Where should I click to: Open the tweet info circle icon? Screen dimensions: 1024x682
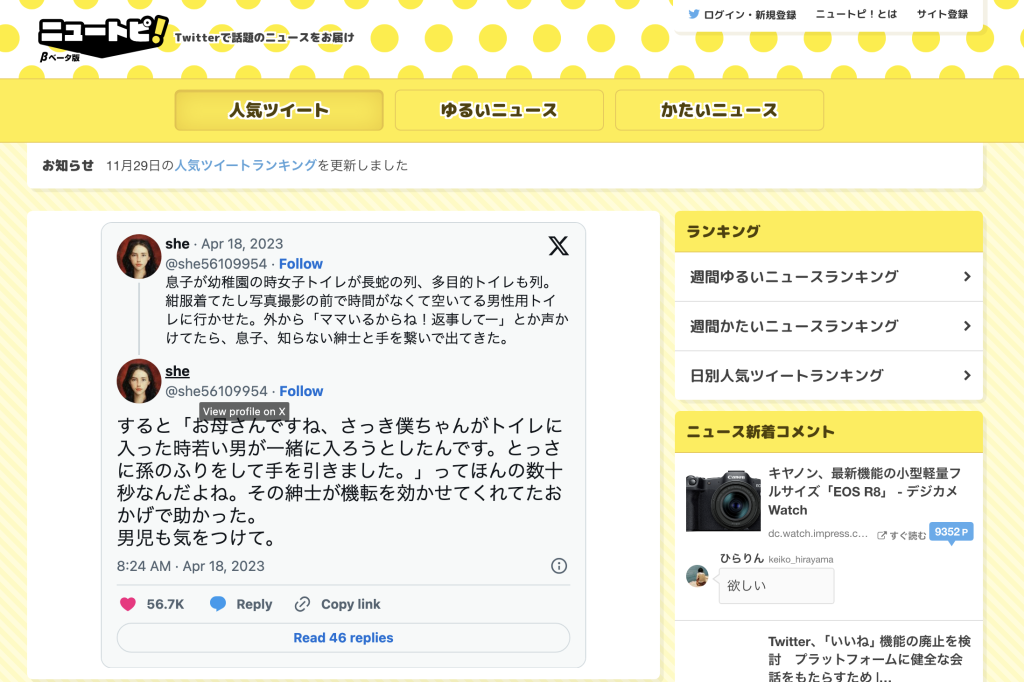click(559, 566)
